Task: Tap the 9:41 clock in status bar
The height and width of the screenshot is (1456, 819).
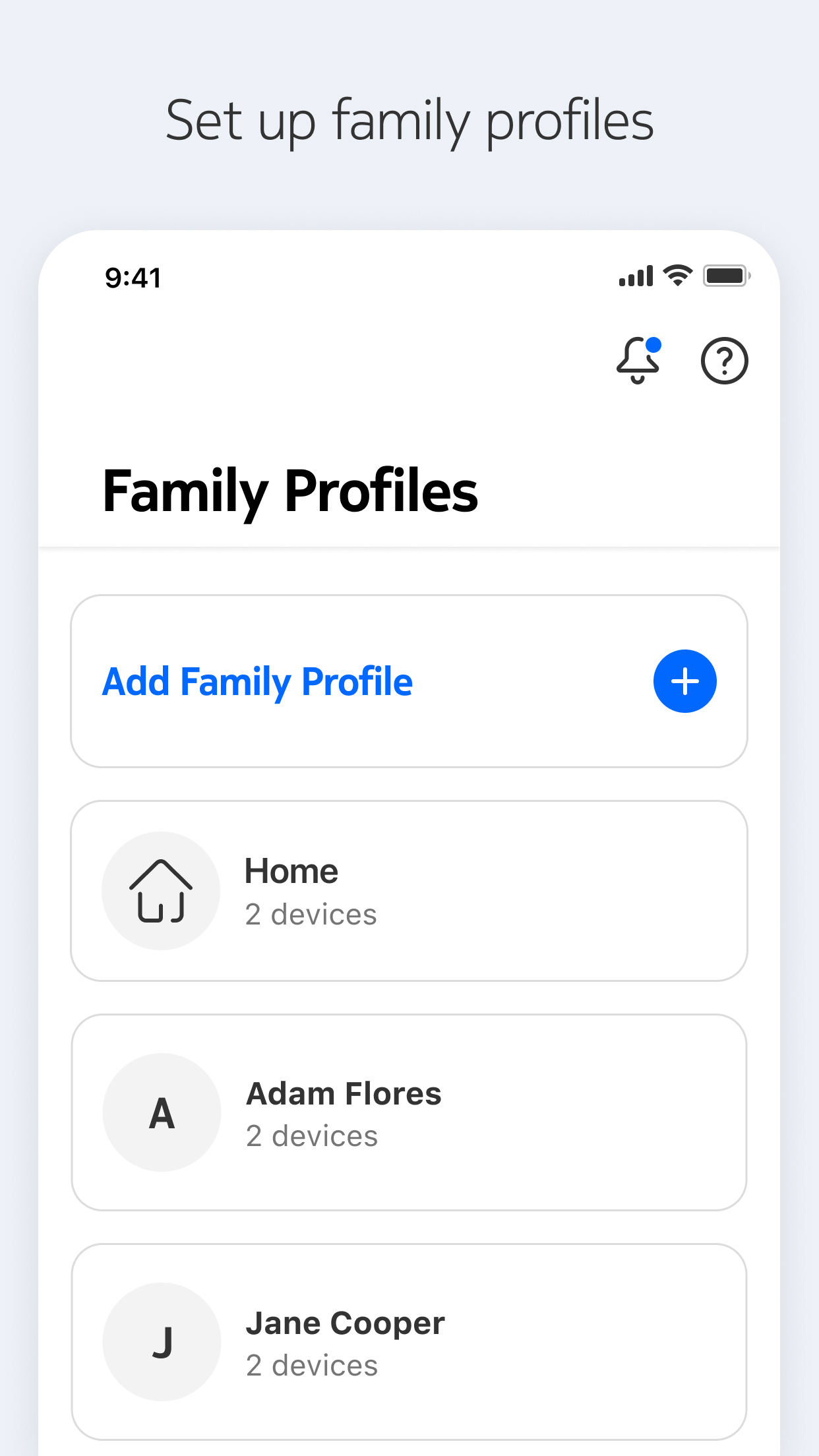Action: click(x=133, y=278)
